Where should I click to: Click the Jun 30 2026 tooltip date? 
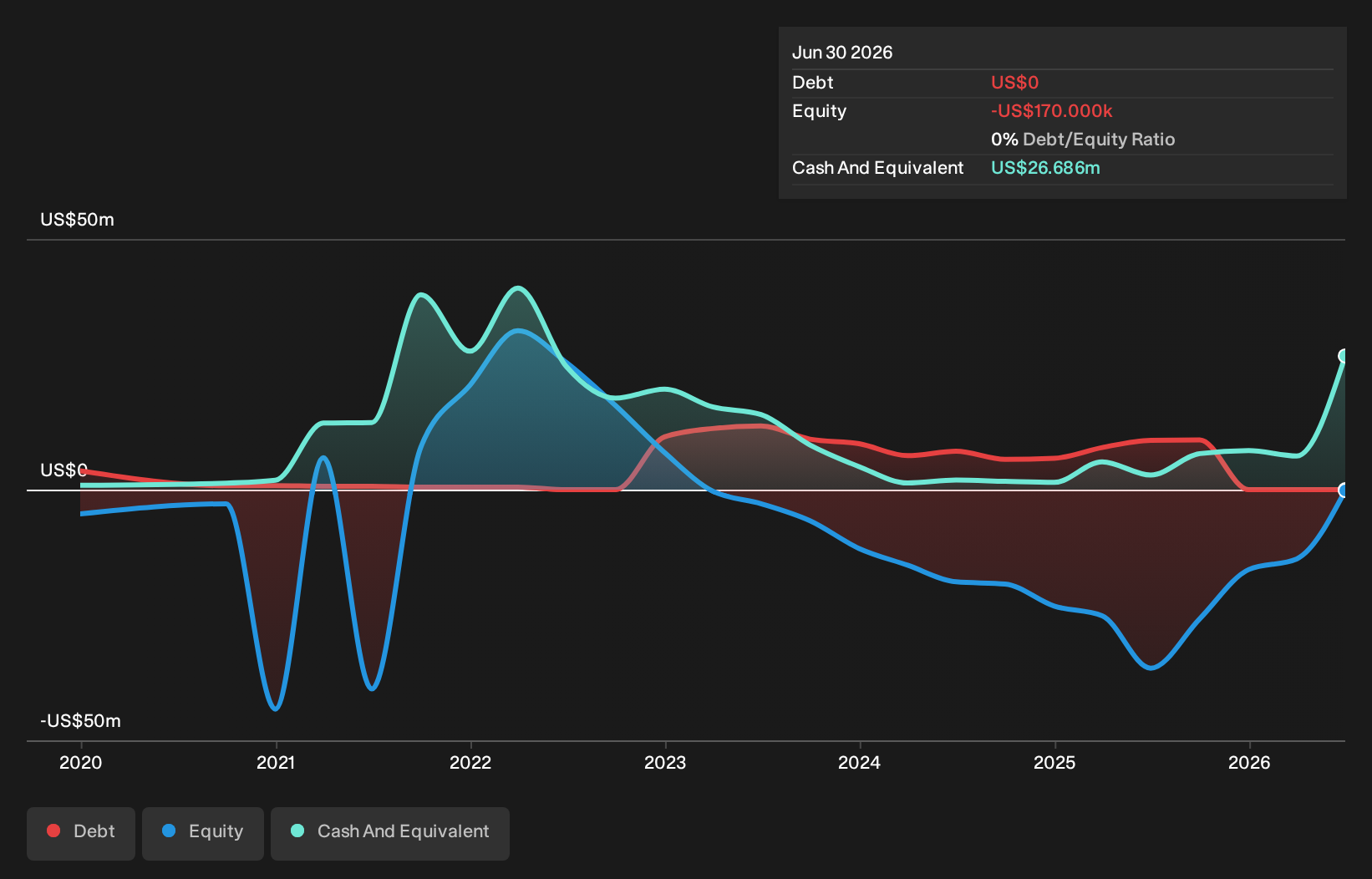point(842,53)
